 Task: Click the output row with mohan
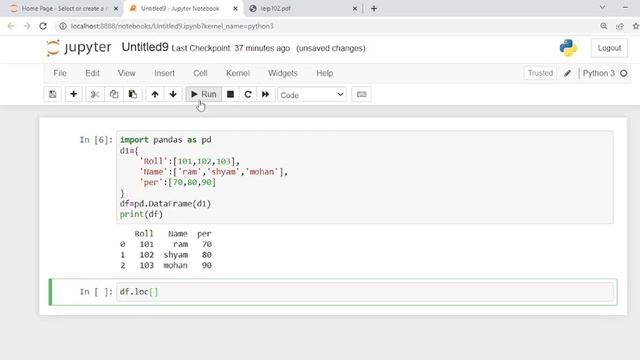click(166, 265)
